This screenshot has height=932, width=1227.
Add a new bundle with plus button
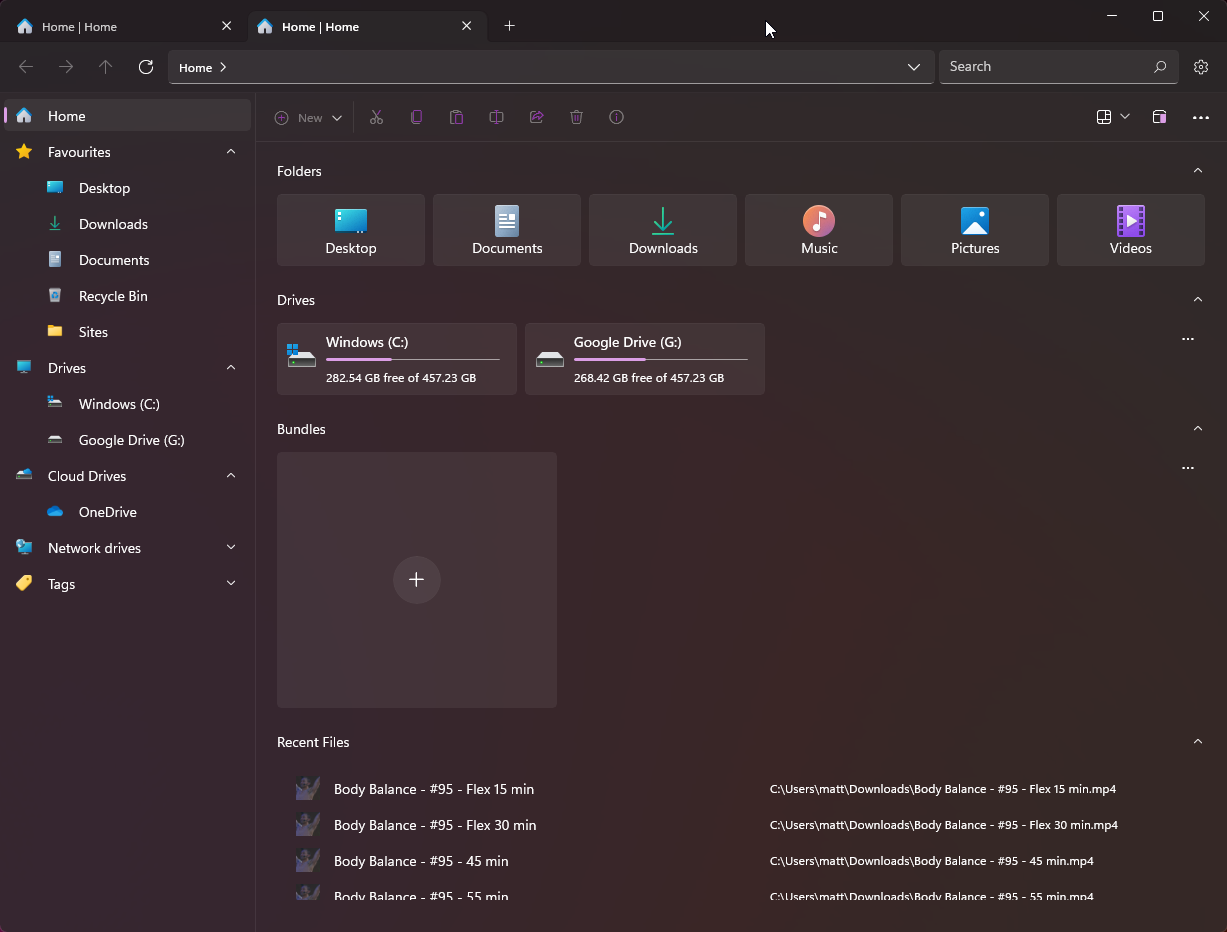coord(417,580)
